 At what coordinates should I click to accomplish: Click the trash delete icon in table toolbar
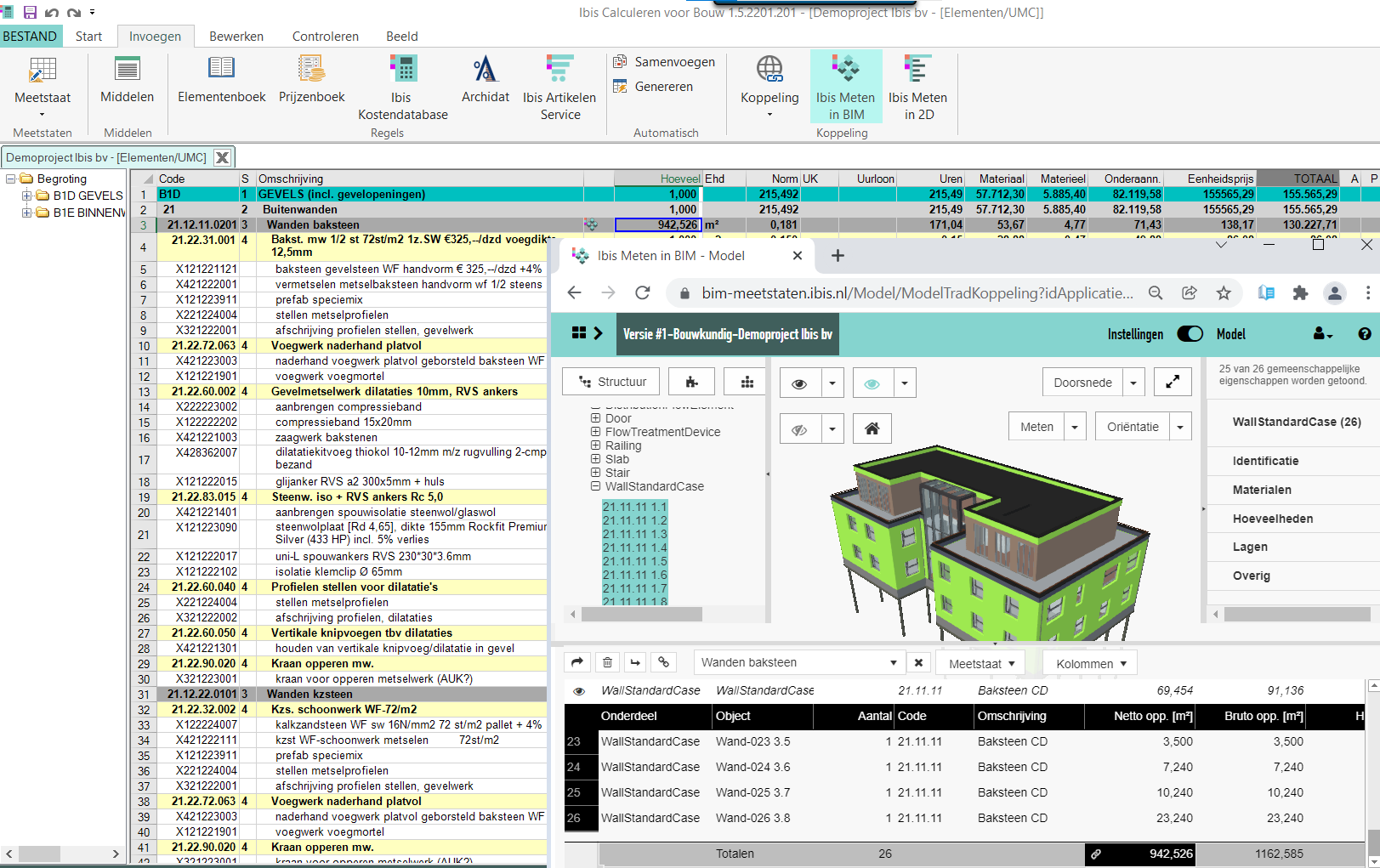pos(607,662)
